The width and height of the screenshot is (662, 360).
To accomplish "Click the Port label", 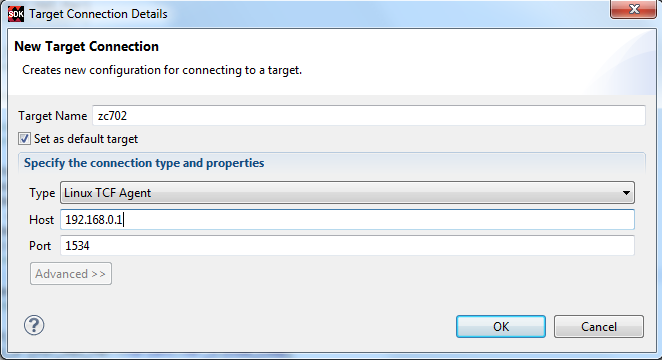I will tap(40, 246).
